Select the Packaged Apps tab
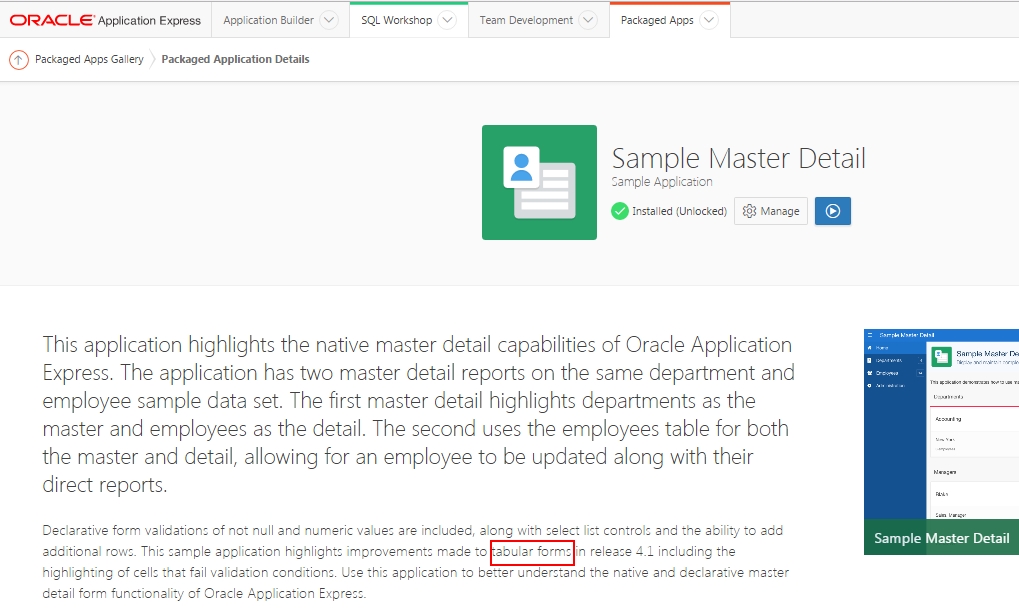This screenshot has width=1019, height=609. pyautogui.click(x=657, y=20)
